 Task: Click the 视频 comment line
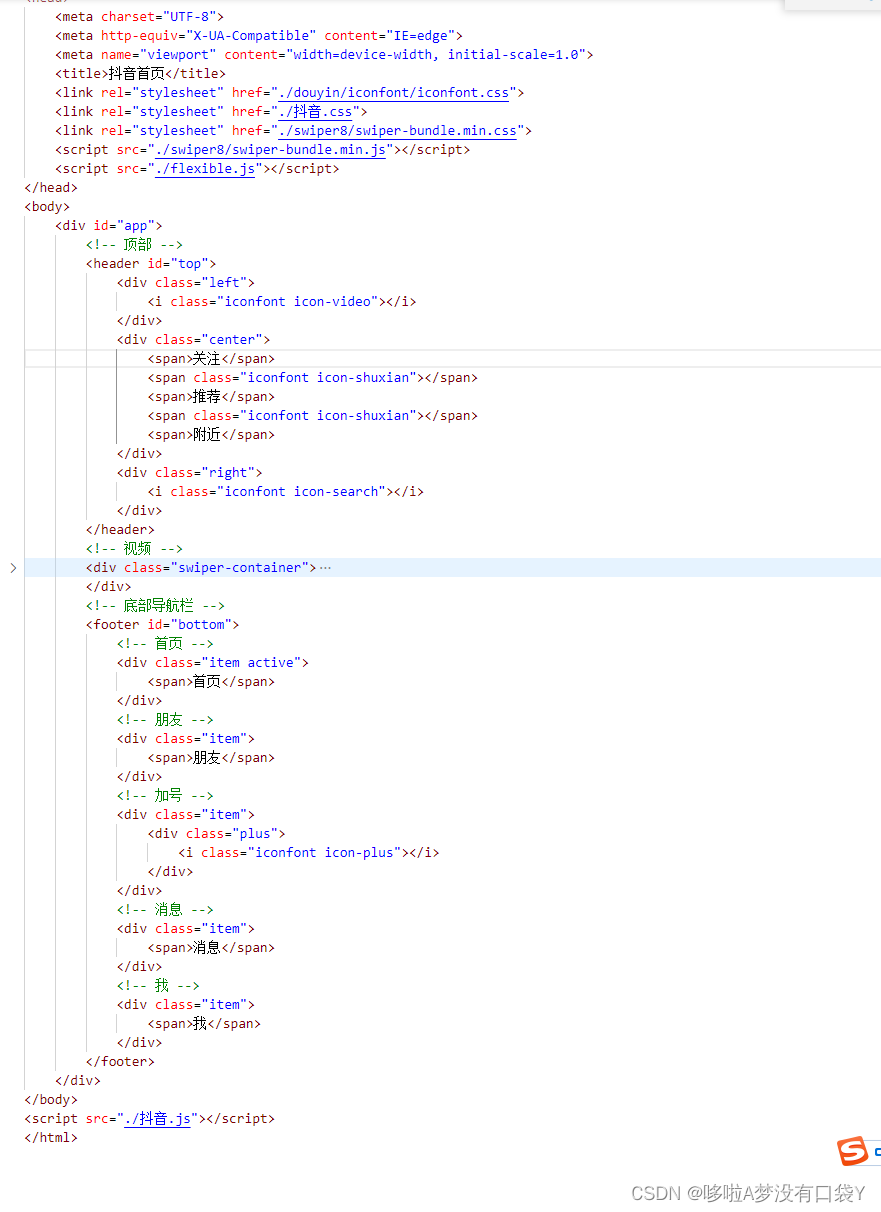point(134,549)
